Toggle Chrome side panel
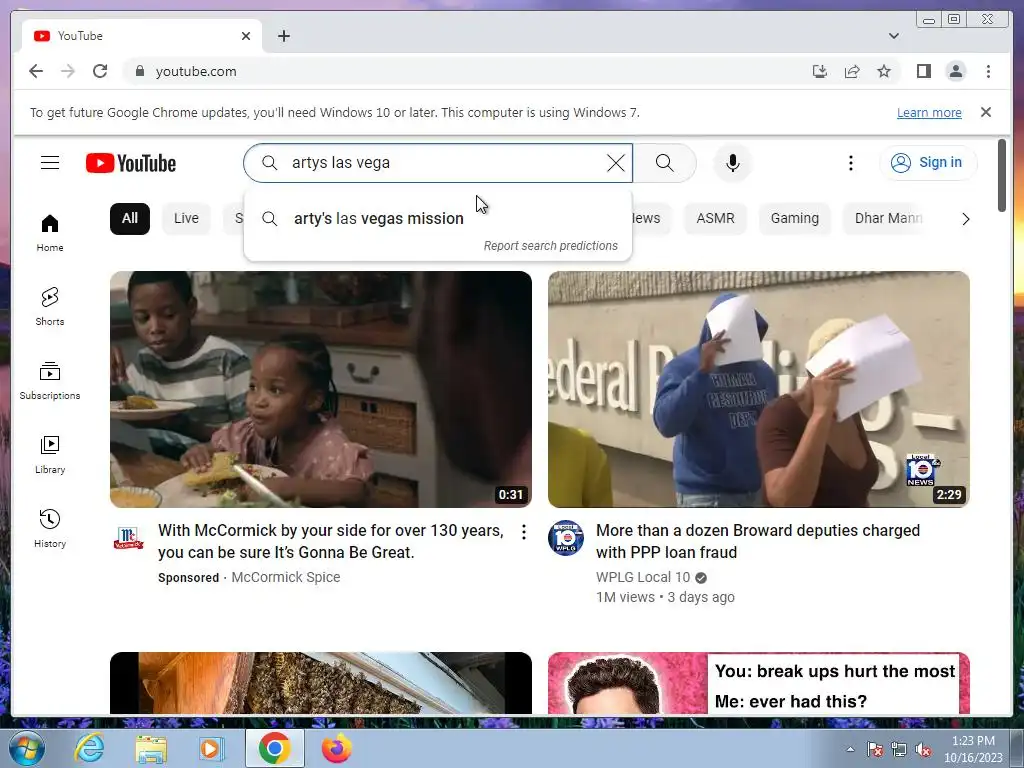The width and height of the screenshot is (1024, 768). [923, 71]
